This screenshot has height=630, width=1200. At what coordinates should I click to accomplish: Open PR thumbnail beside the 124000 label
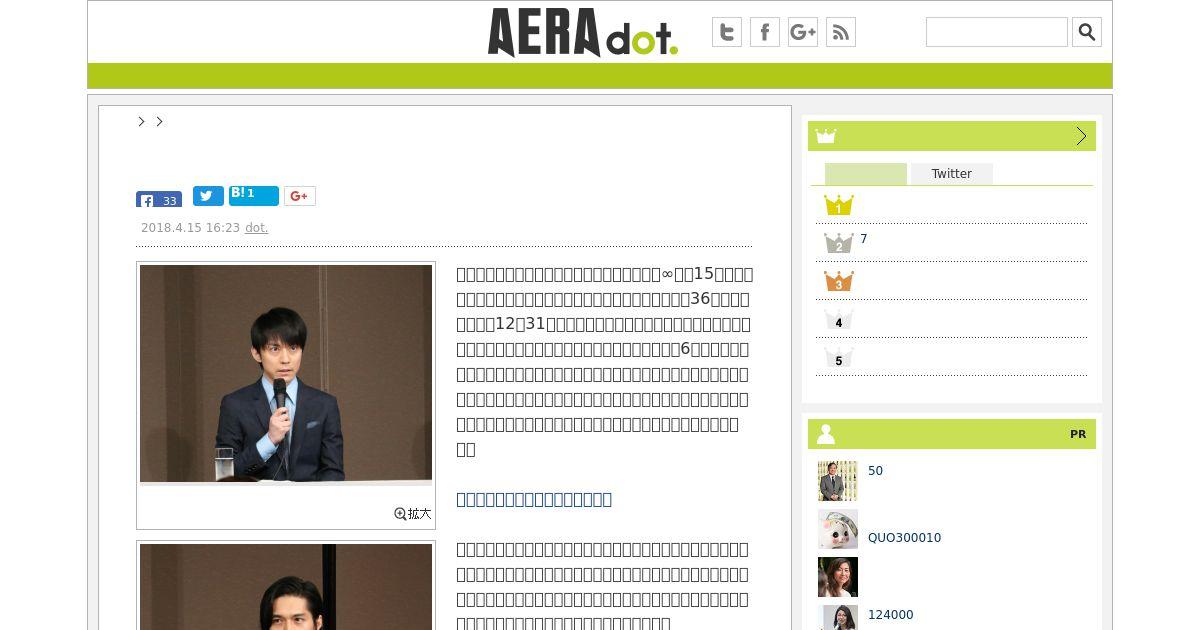(837, 618)
